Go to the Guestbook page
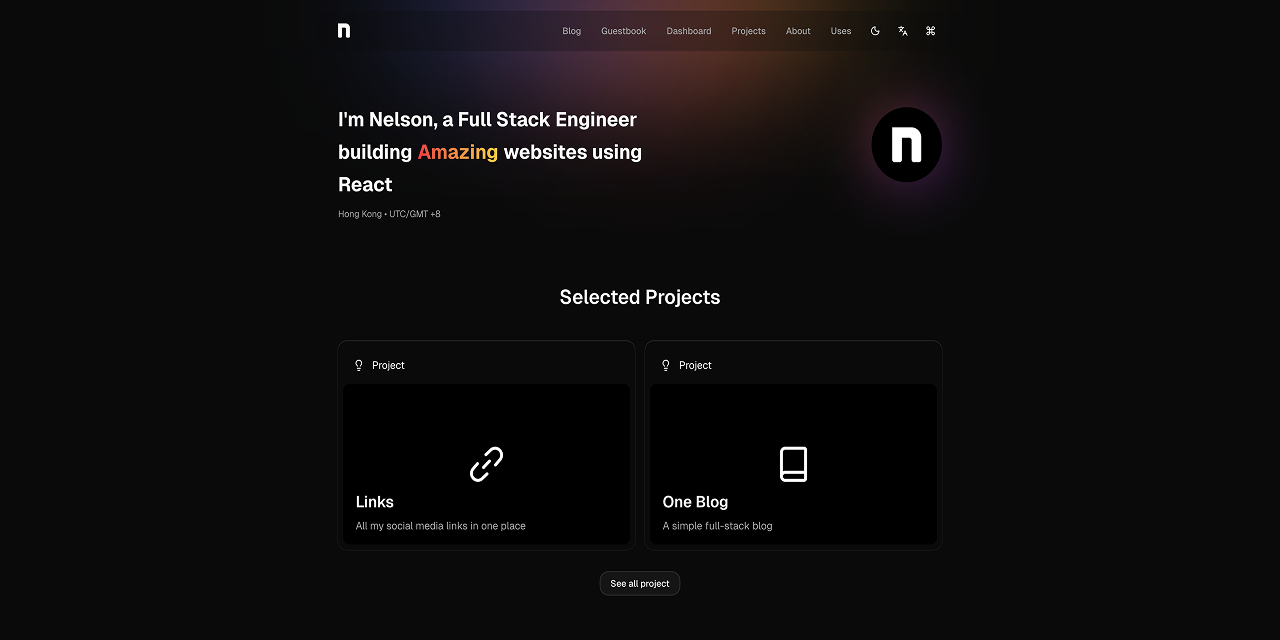 click(x=623, y=31)
